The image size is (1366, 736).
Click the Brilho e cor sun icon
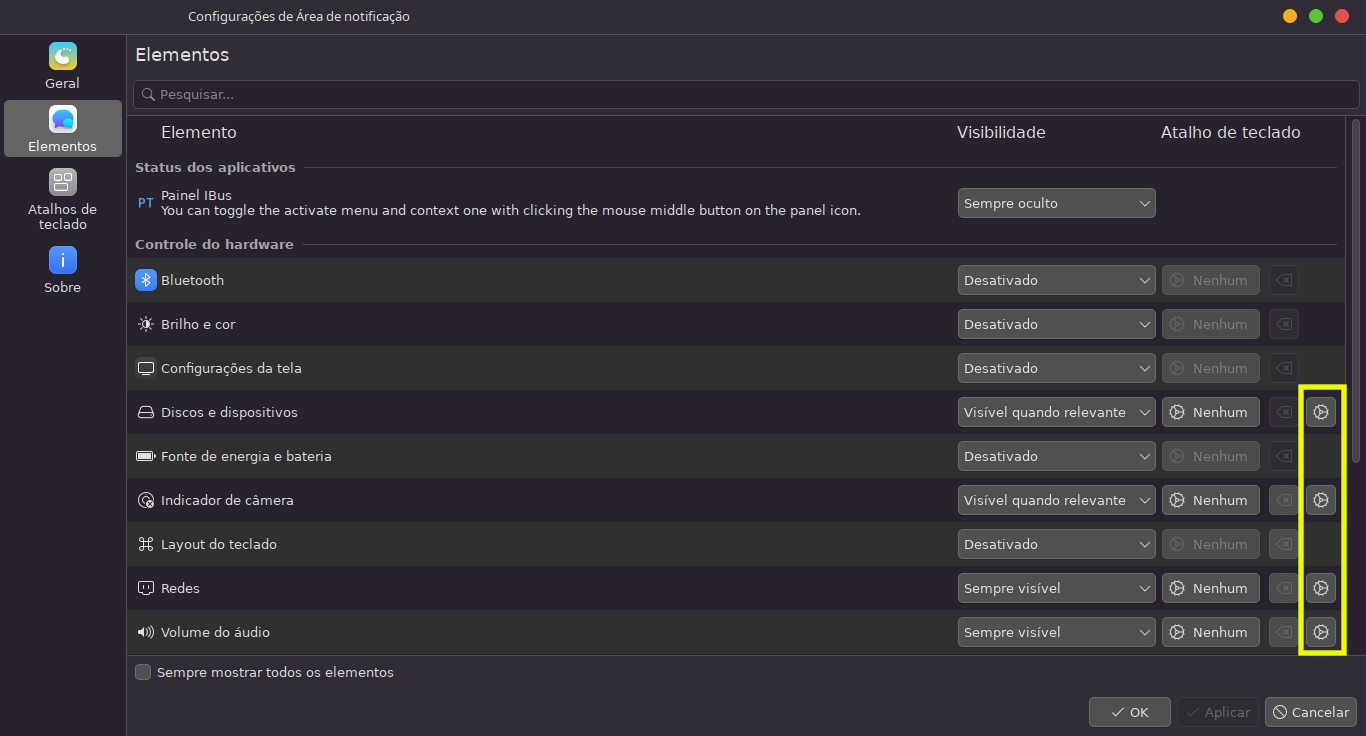[x=146, y=324]
